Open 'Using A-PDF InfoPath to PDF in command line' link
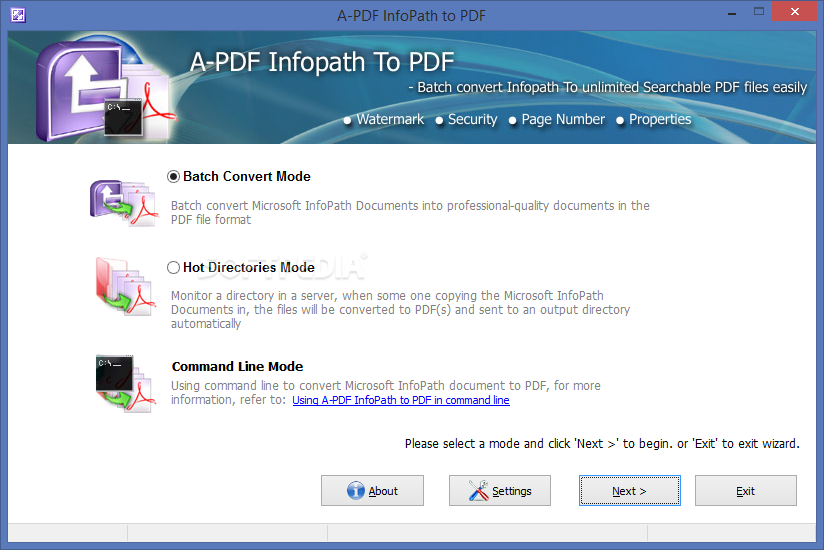Screen dimensions: 824x550 tap(401, 400)
